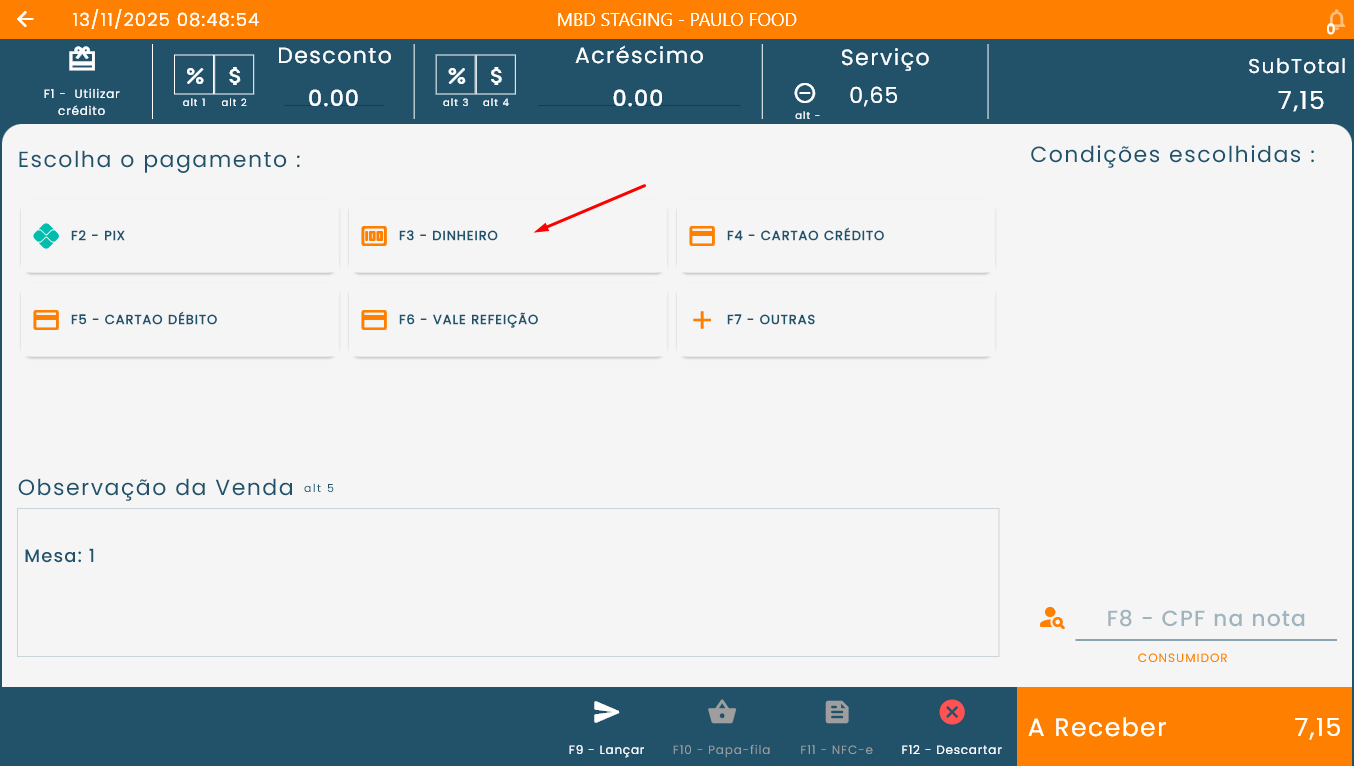
Task: Select dollar discount toggle alt 2
Action: 234,76
